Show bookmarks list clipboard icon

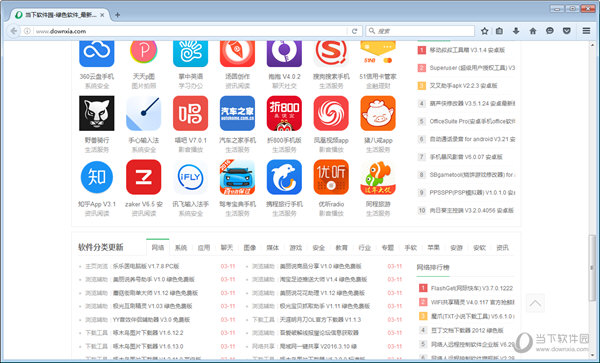coord(499,31)
